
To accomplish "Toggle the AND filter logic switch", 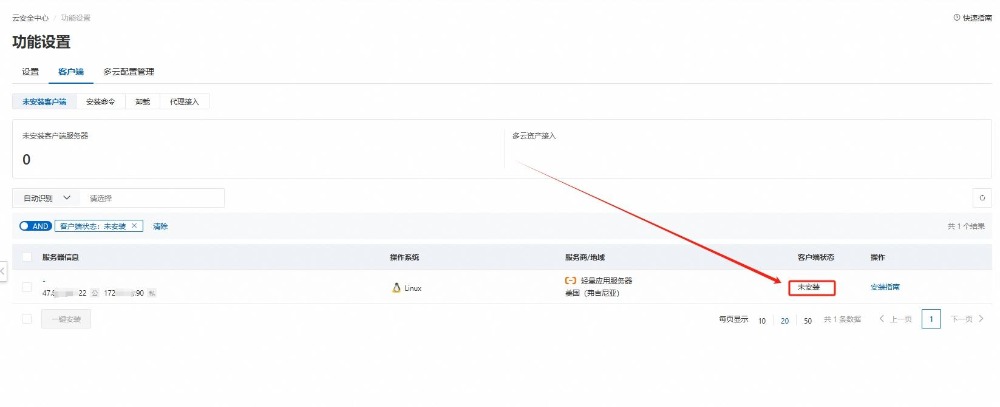I will pyautogui.click(x=35, y=226).
